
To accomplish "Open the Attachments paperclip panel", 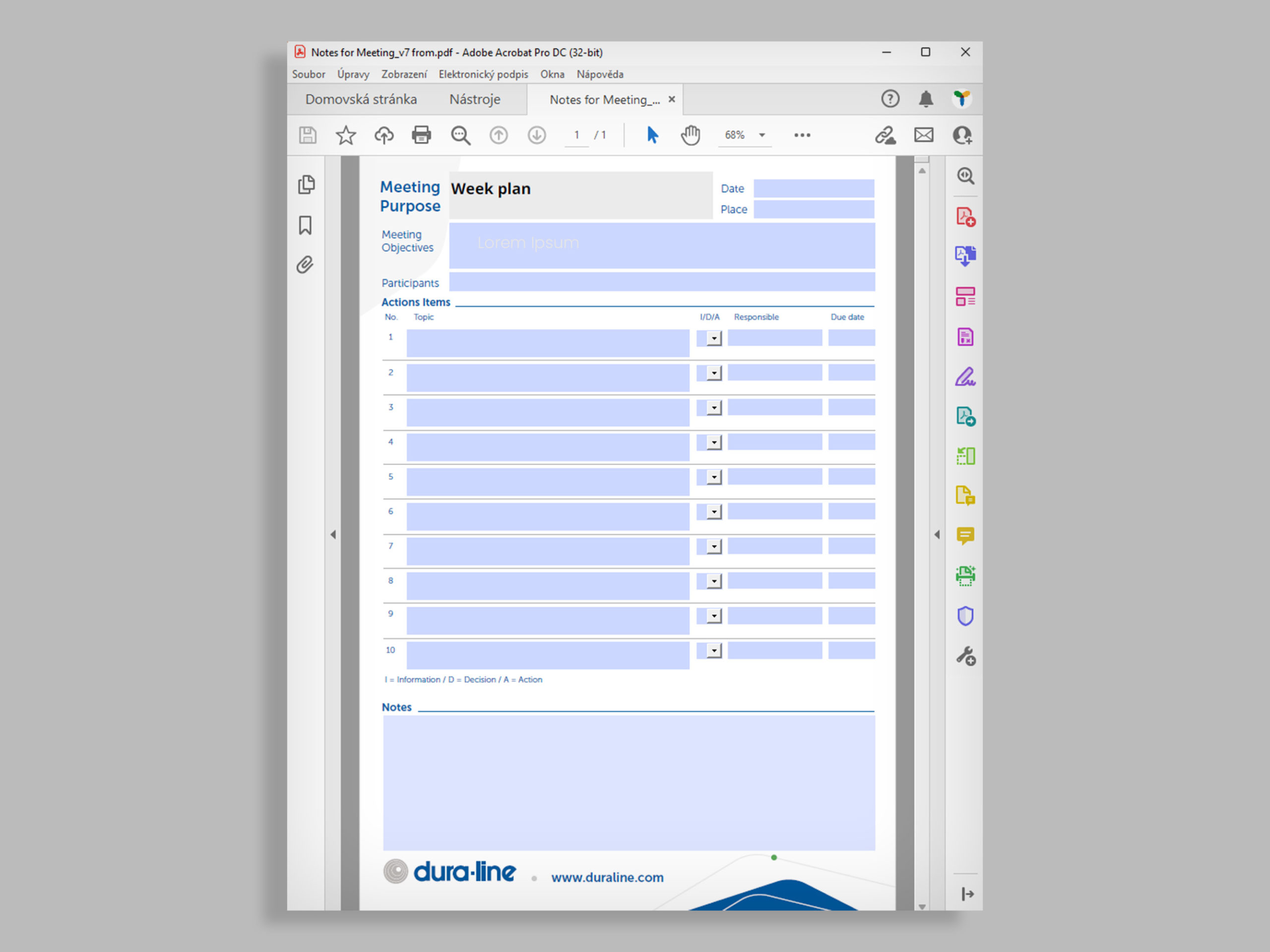I will (x=306, y=265).
